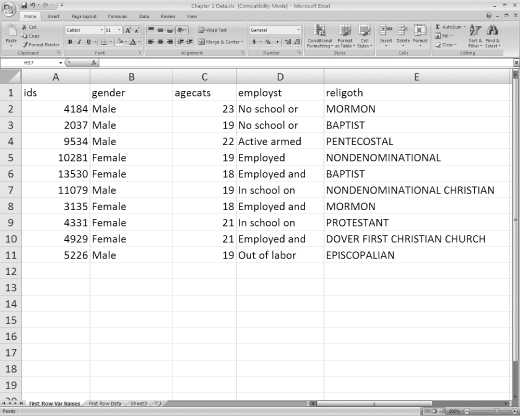Screen dimensions: 520x416
Task: Open Cell Styles gallery
Action: click(x=364, y=36)
